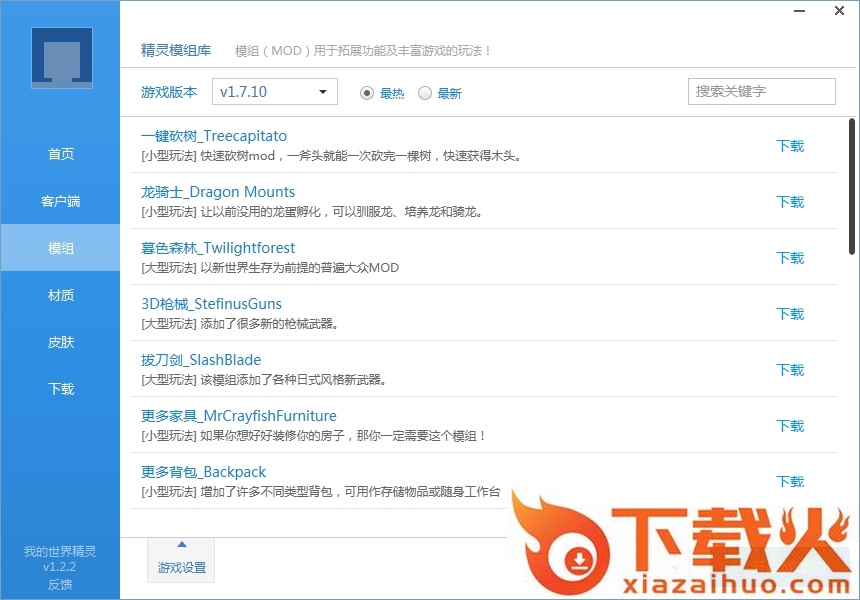The height and width of the screenshot is (600, 860).
Task: Download the Treecapitato mod
Action: click(790, 146)
